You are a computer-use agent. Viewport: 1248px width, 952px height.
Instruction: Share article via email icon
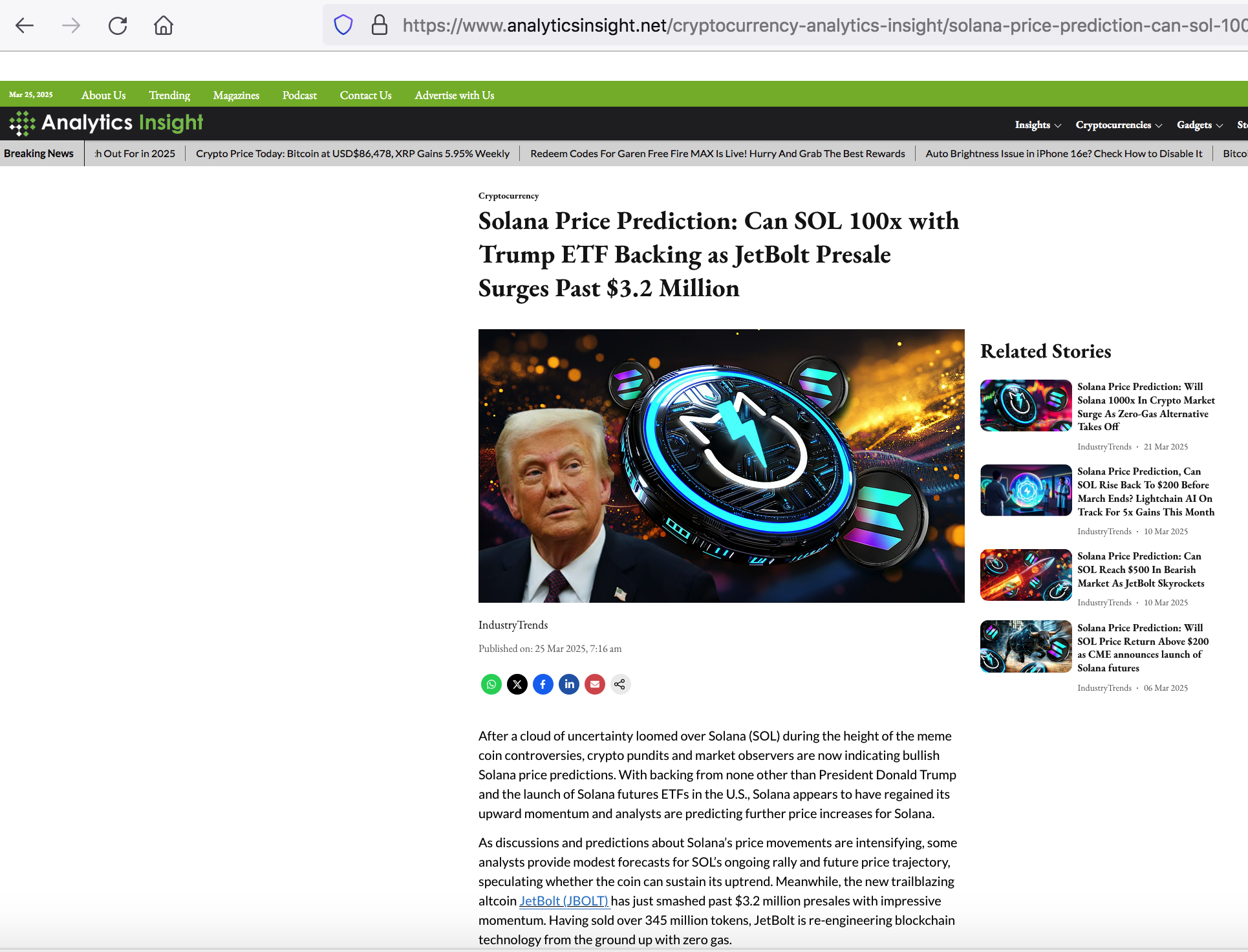click(x=595, y=684)
